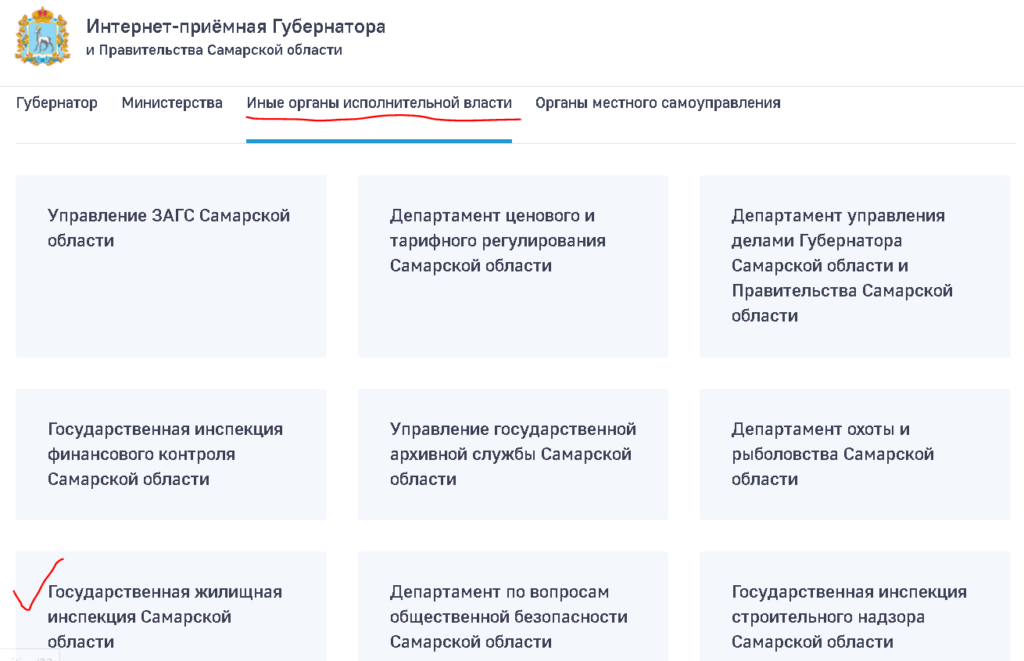1024x661 pixels.
Task: Click the Samara region coat of arms logo
Action: click(x=42, y=37)
